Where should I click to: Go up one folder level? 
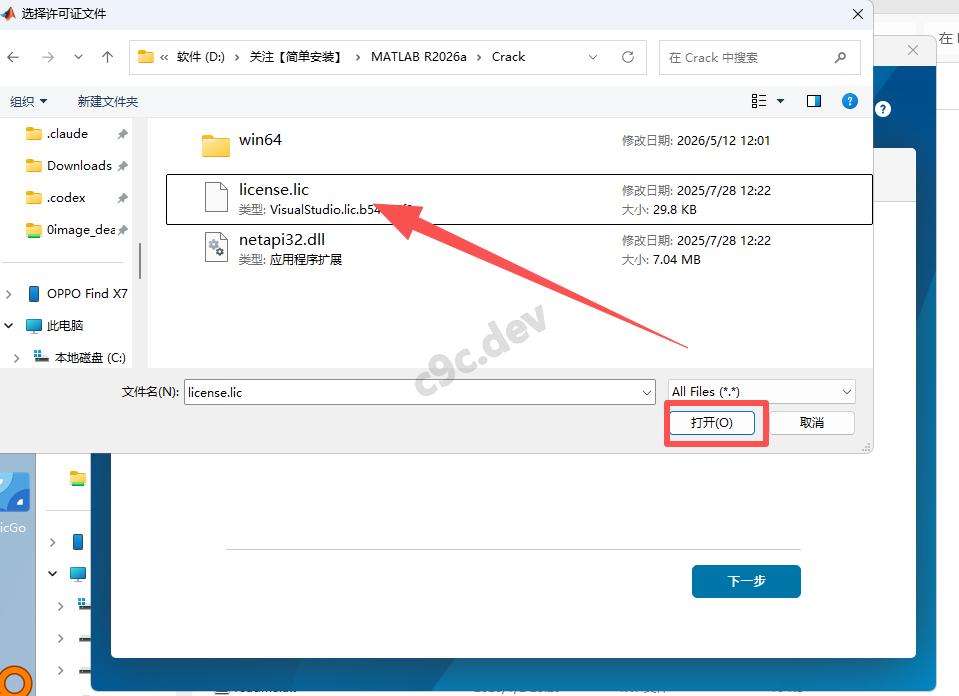[x=108, y=57]
